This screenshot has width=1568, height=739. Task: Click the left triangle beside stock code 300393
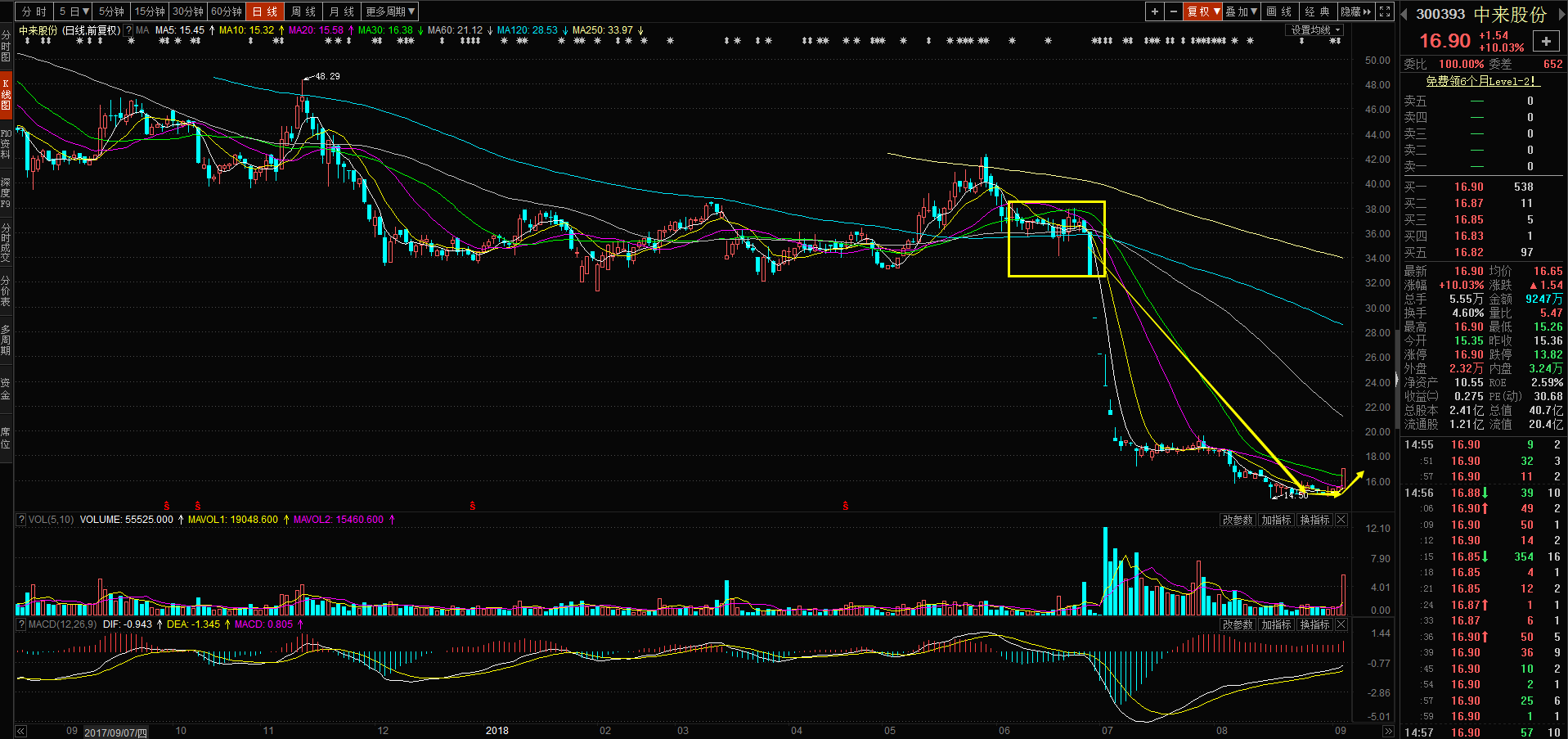(1404, 14)
